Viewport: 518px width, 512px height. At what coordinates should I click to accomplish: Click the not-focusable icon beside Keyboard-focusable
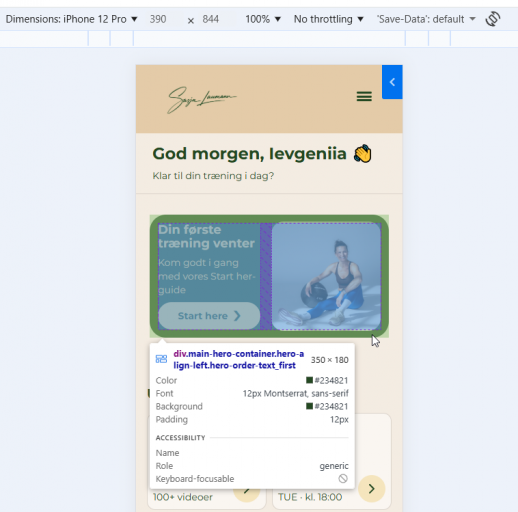343,479
